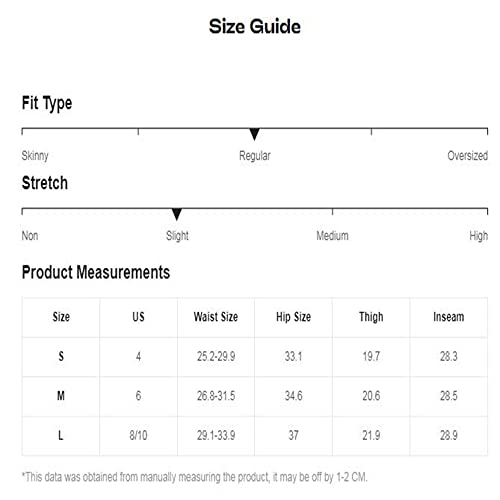Select the Oversized fit label
The width and height of the screenshot is (500, 500).
(467, 156)
